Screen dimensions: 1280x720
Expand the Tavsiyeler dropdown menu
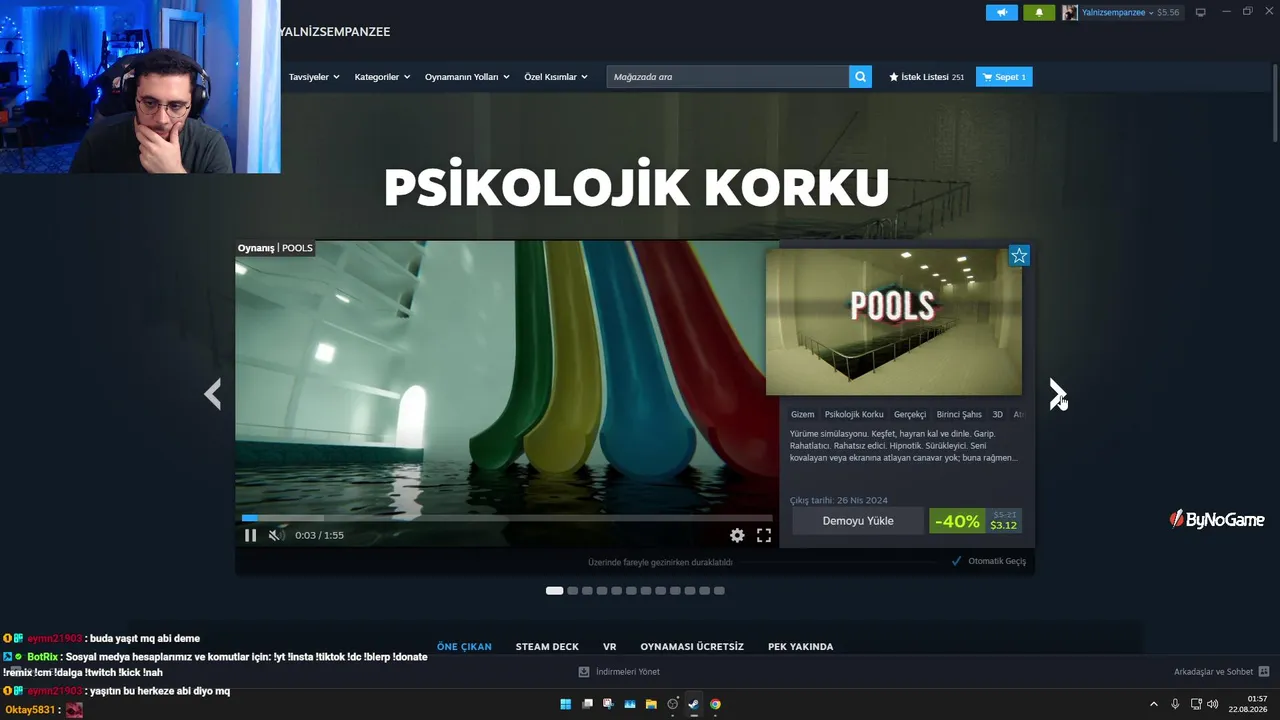pos(314,77)
